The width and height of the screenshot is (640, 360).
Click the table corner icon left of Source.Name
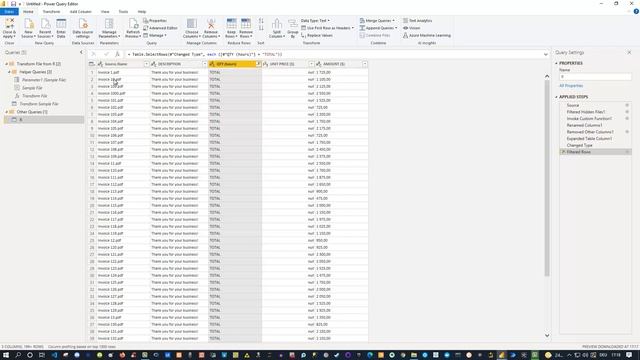[x=92, y=64]
